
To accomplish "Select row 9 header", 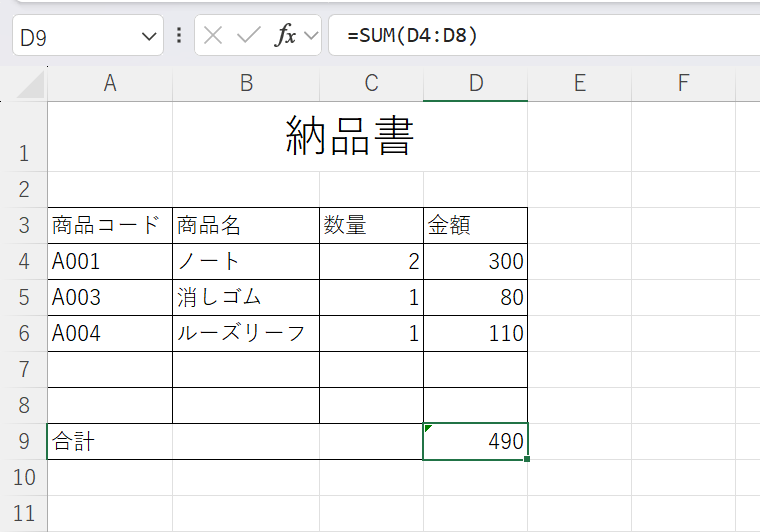I will click(24, 441).
